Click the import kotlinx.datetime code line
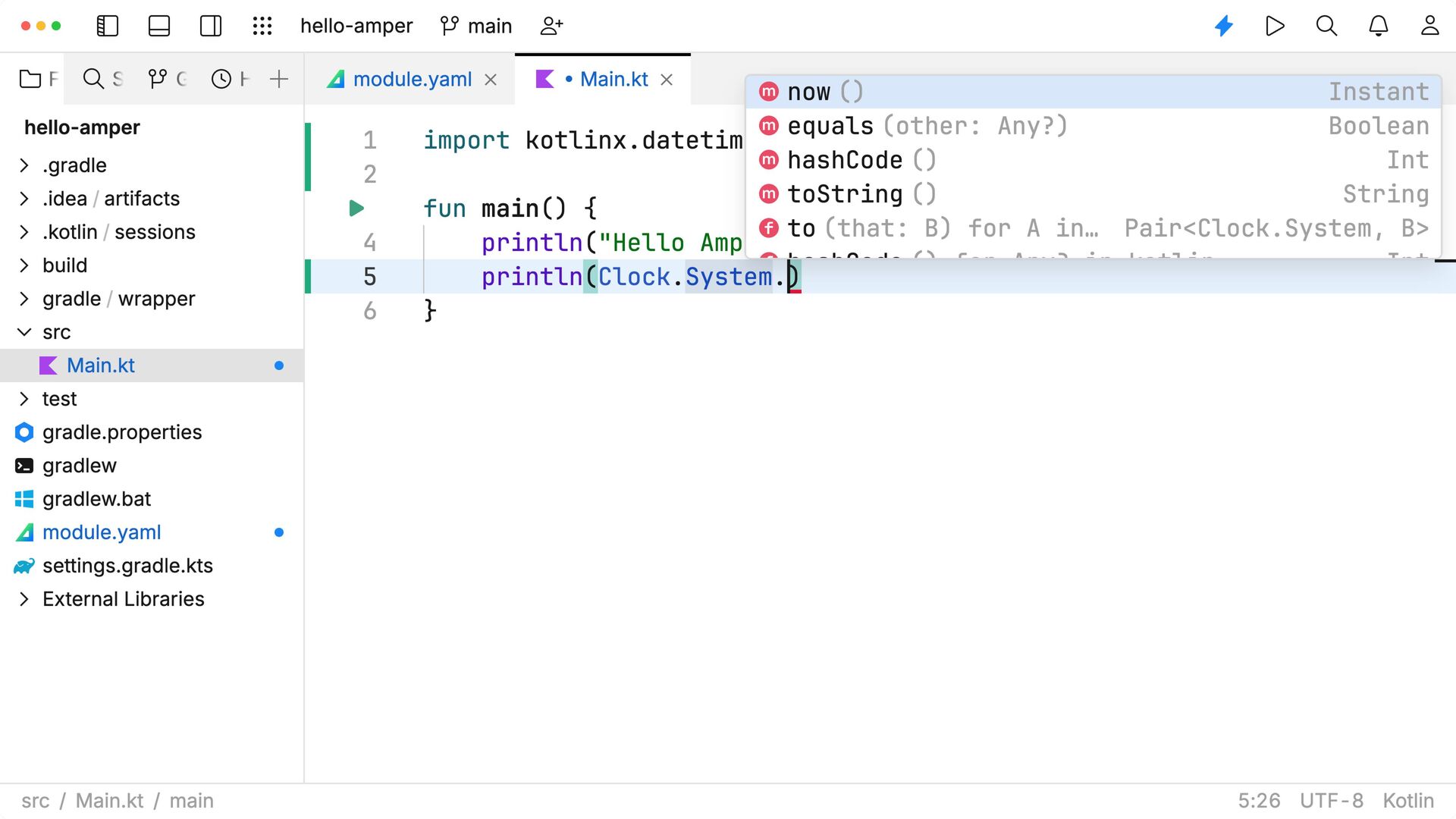The height and width of the screenshot is (819, 1456). tap(583, 140)
